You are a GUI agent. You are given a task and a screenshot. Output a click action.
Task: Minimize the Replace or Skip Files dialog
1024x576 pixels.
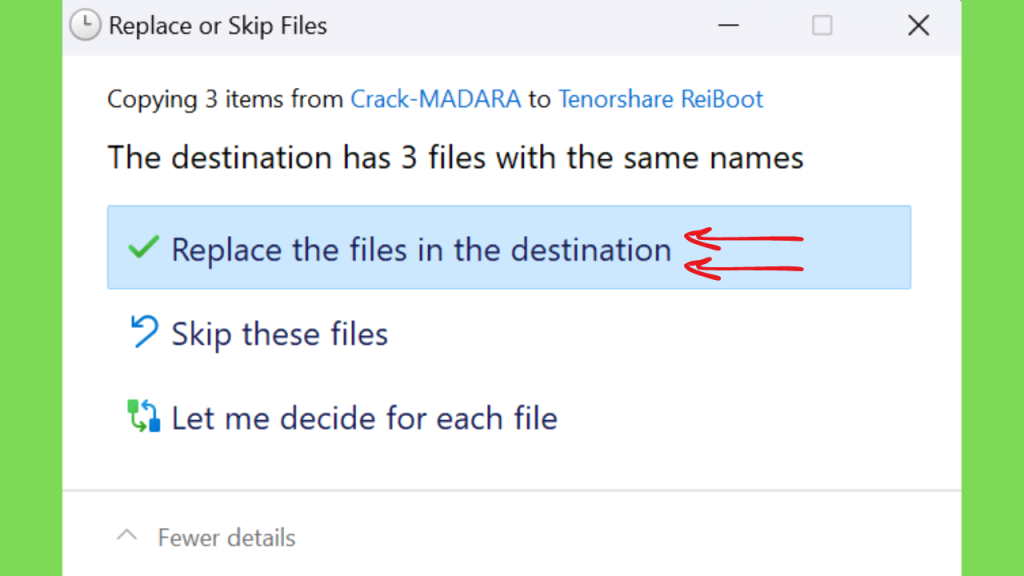tap(728, 26)
